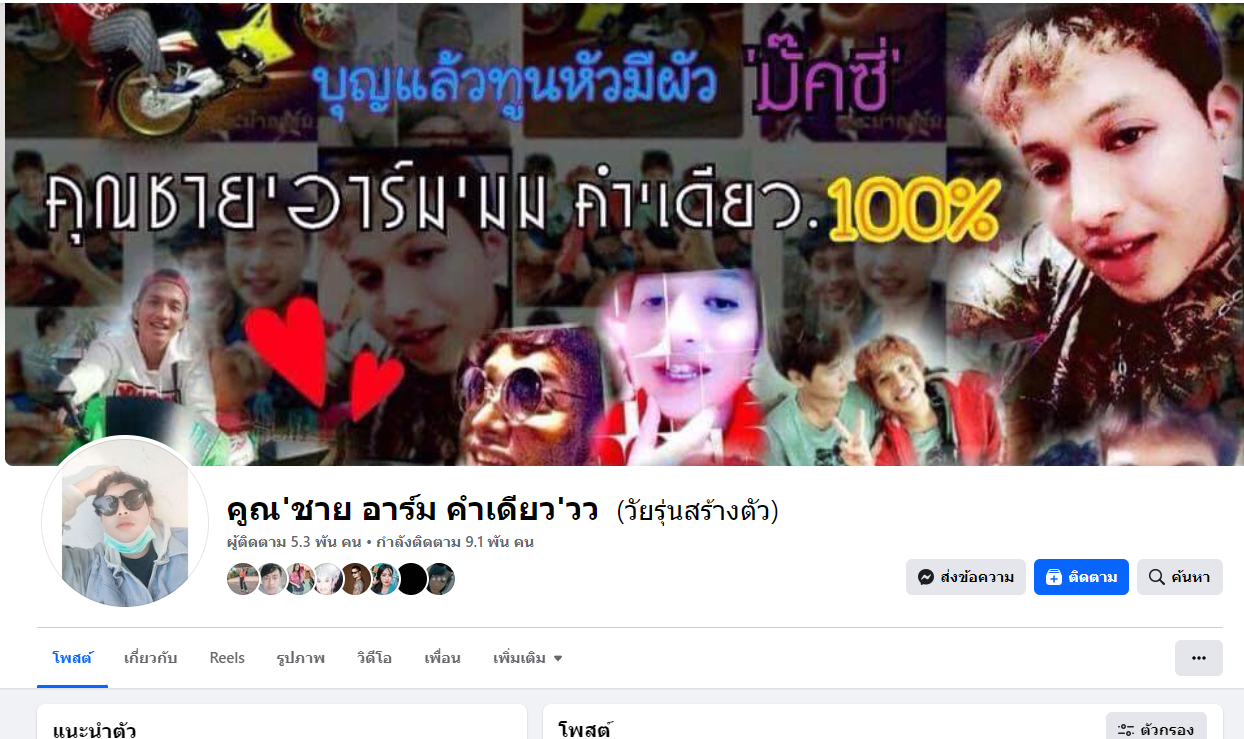This screenshot has width=1244, height=739.
Task: Click the Messenger icon in ส่งข้อความ button
Action: click(x=926, y=577)
